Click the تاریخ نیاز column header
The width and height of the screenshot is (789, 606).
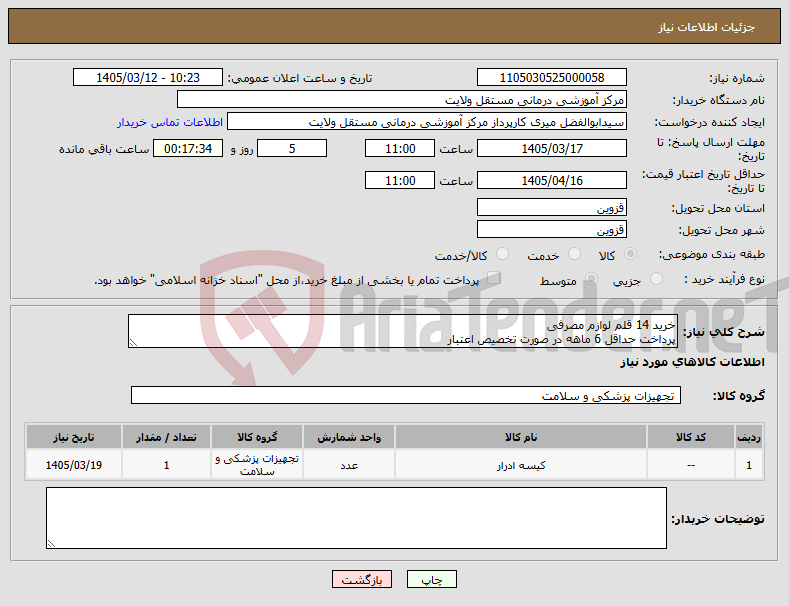pos(73,437)
